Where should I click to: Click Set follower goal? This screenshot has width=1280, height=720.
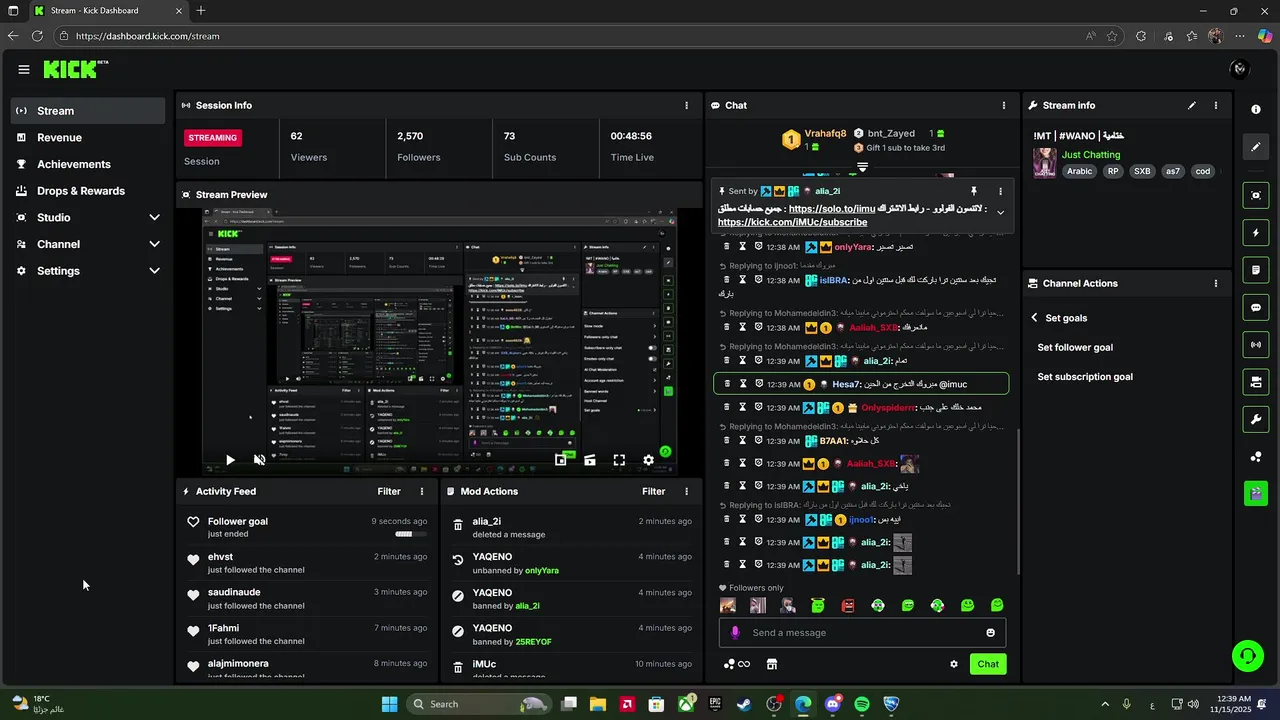coord(1075,348)
